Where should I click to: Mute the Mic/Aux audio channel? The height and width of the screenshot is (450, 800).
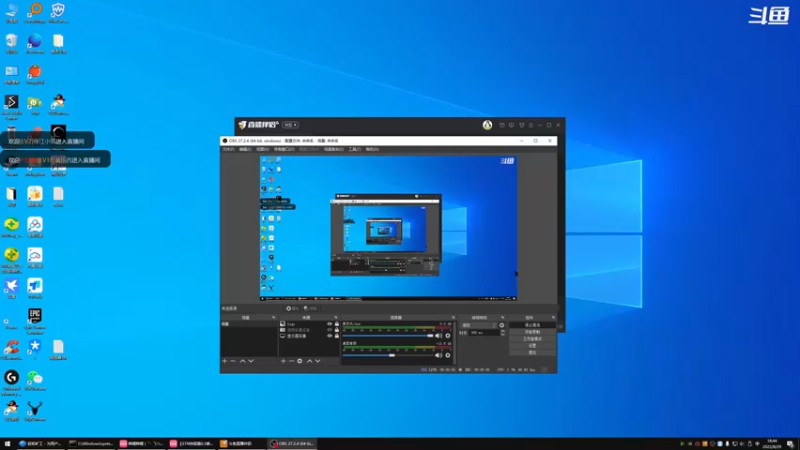point(438,336)
